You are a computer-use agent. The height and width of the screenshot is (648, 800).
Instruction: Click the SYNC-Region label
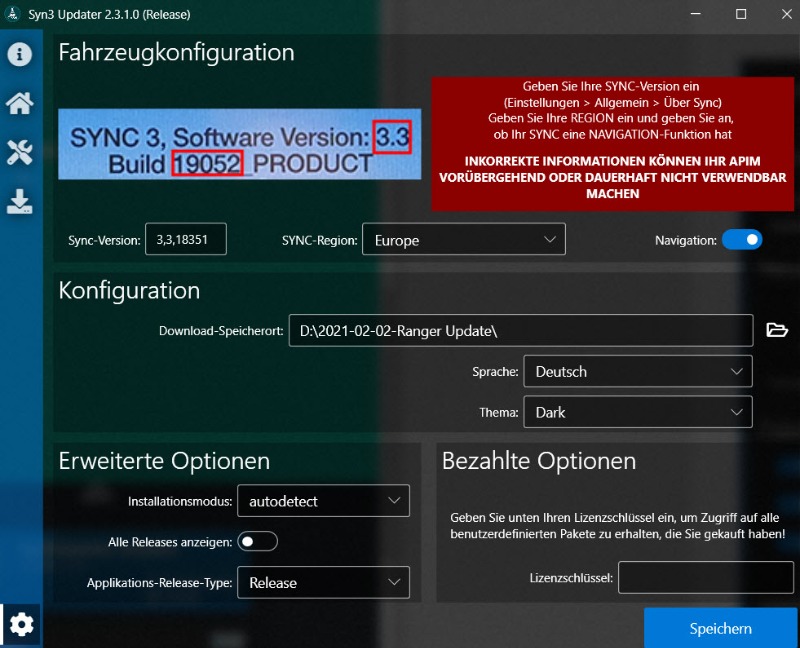[319, 240]
